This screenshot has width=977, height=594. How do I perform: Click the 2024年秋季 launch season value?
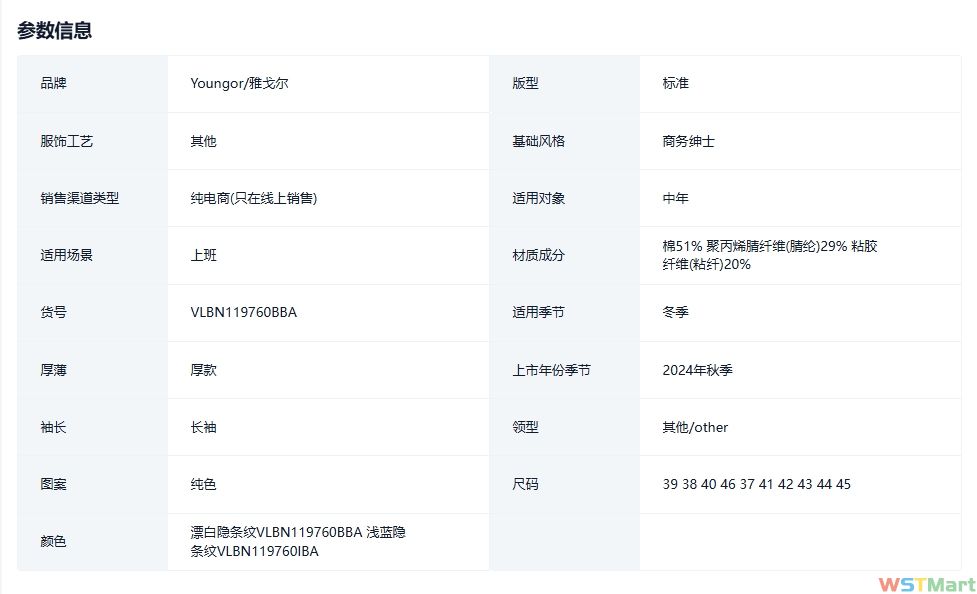click(x=697, y=370)
